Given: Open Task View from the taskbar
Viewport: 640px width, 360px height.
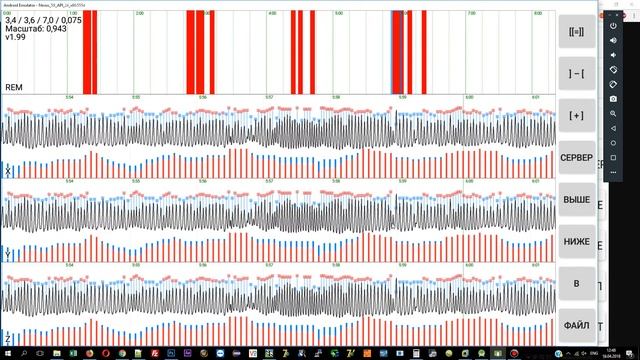Looking at the screenshot, I should (x=40, y=353).
